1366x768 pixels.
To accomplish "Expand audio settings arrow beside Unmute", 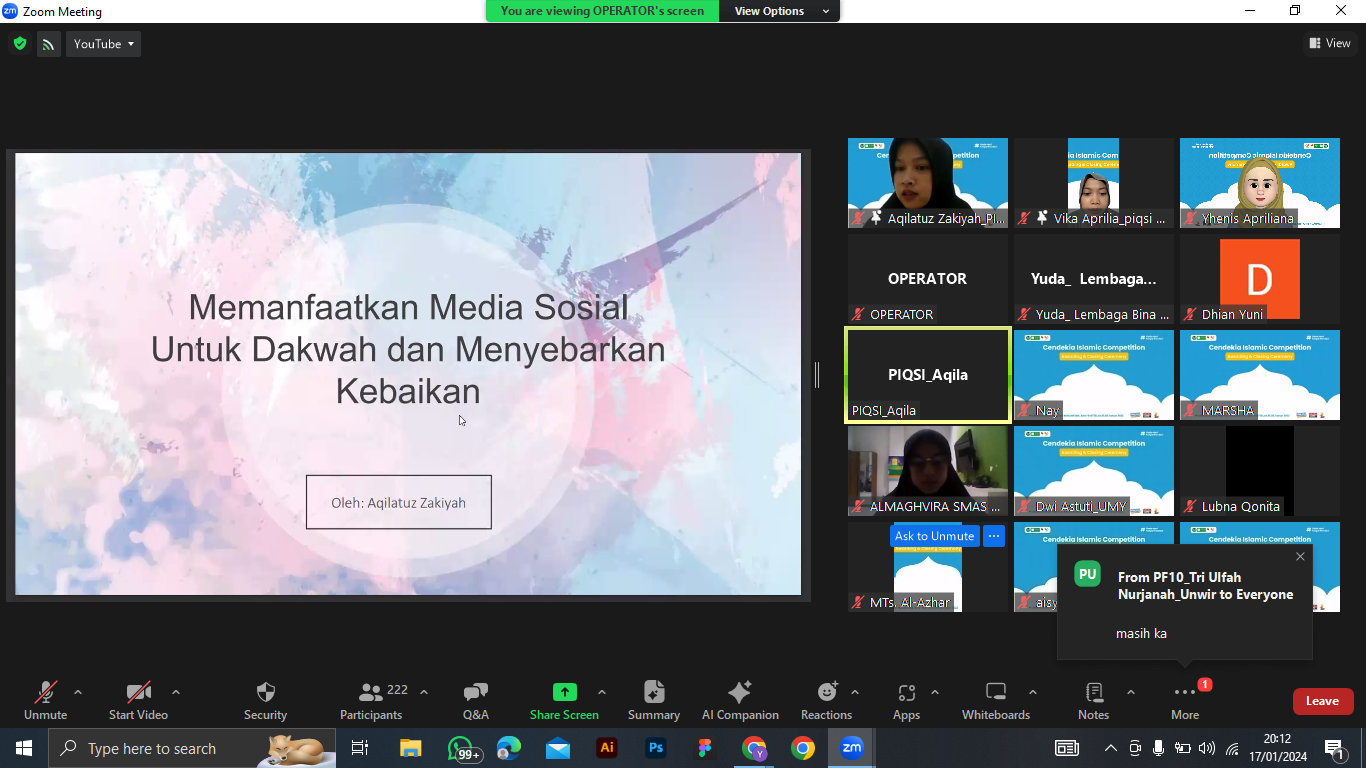I will (78, 692).
